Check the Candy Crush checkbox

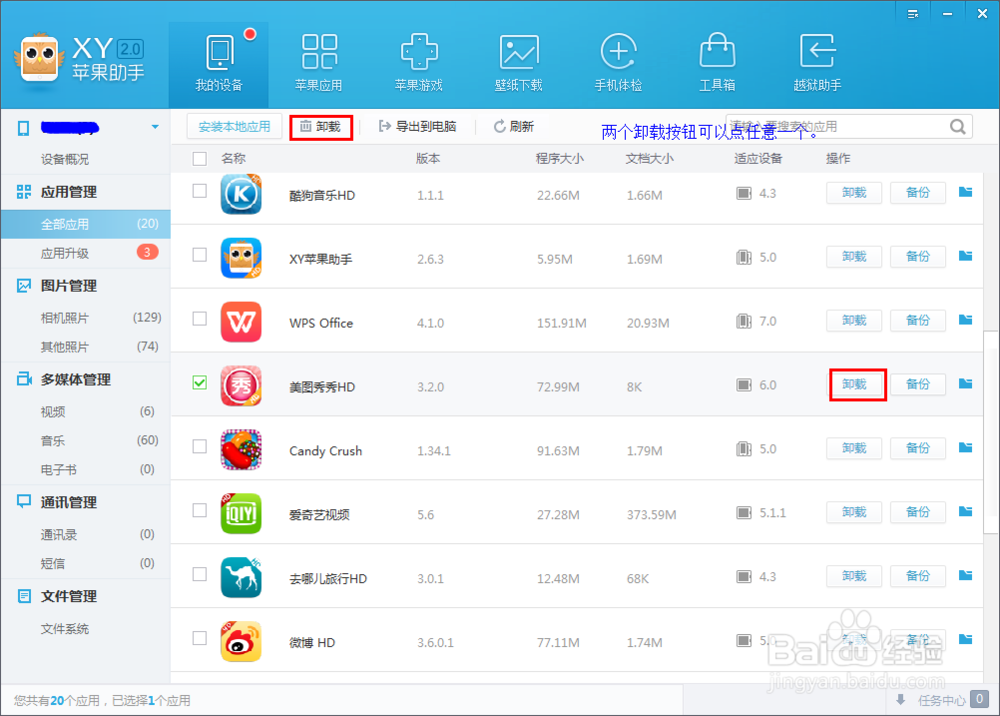click(x=200, y=446)
